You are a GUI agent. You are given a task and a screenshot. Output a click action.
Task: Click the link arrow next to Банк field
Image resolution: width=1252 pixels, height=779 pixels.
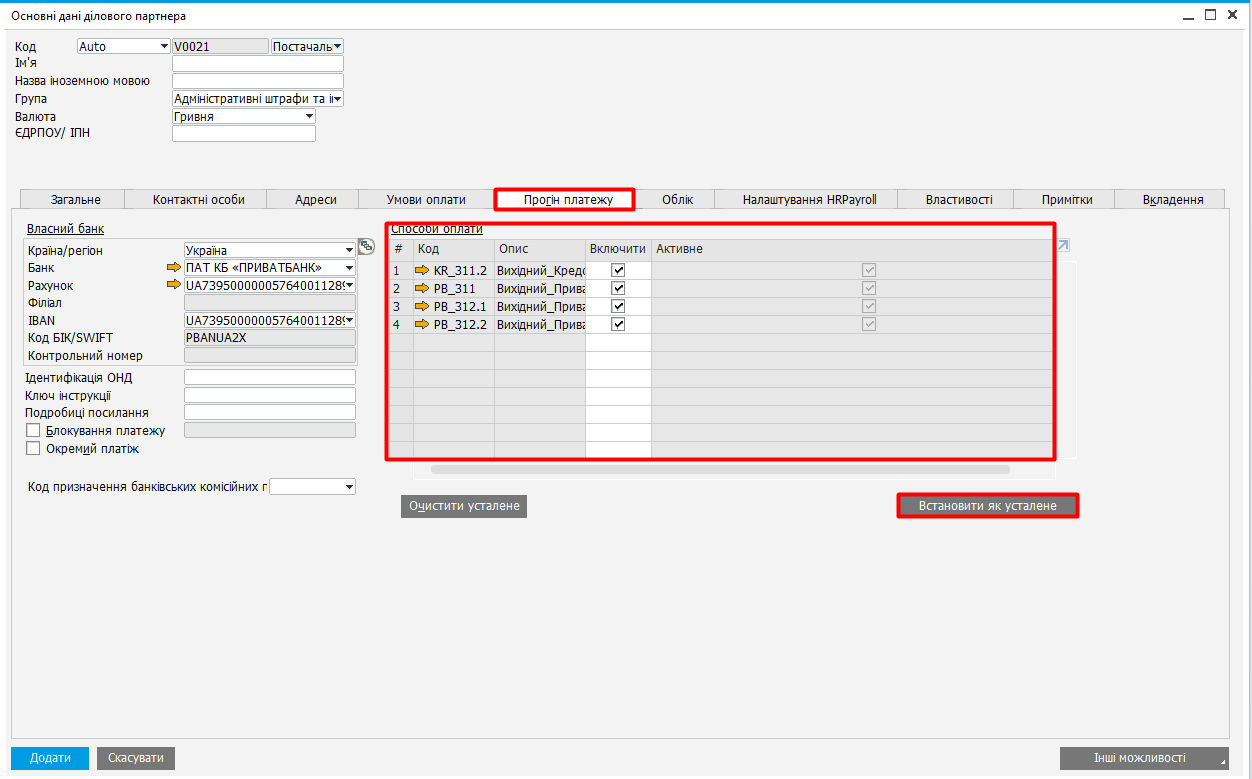[174, 268]
